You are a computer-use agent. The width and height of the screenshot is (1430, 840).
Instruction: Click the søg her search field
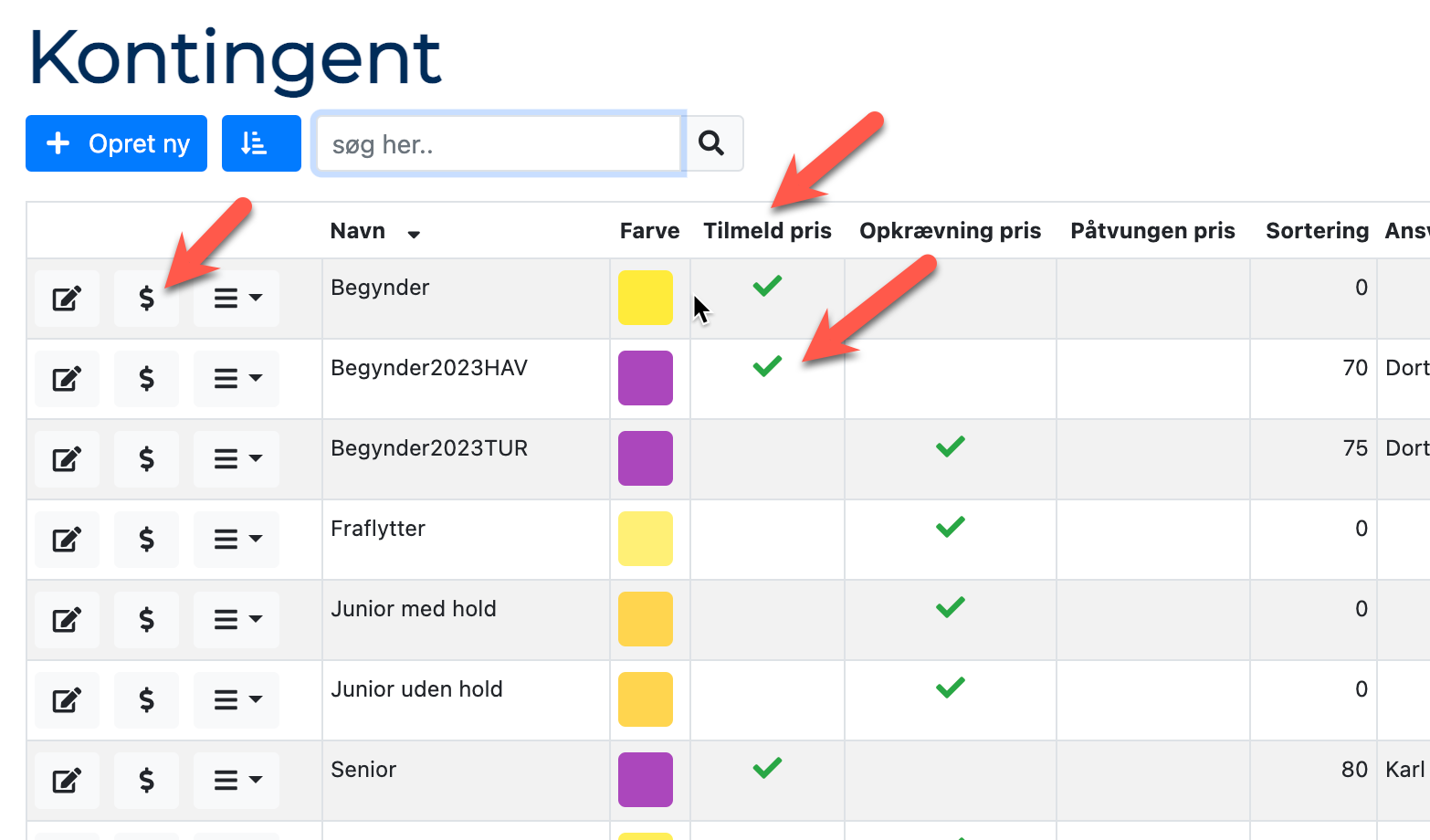(x=499, y=143)
